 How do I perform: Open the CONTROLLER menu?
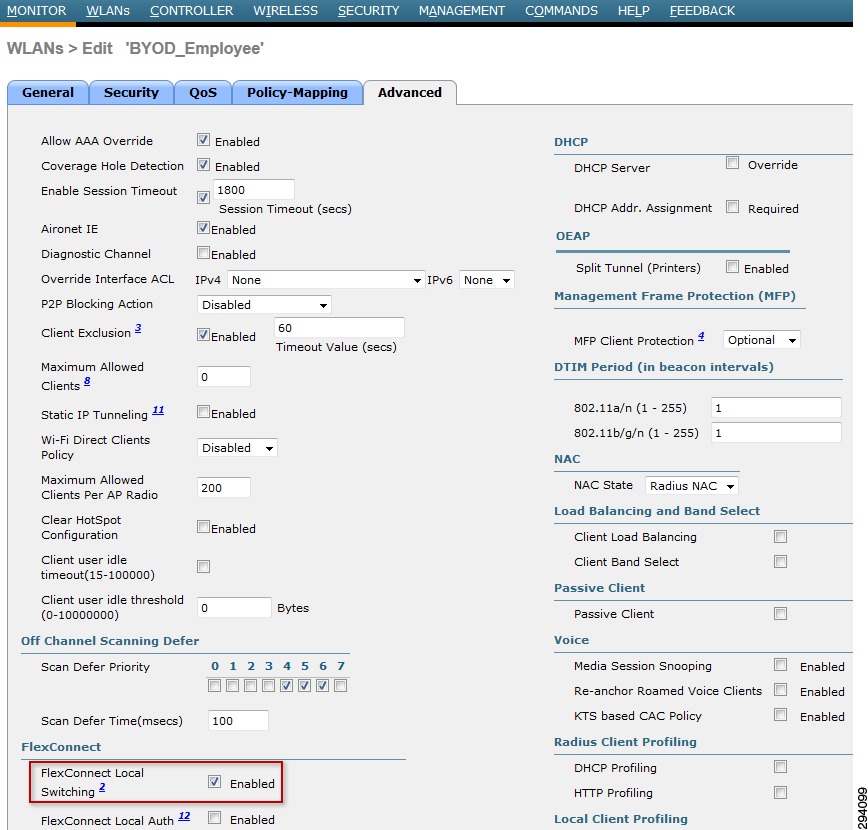[x=192, y=11]
